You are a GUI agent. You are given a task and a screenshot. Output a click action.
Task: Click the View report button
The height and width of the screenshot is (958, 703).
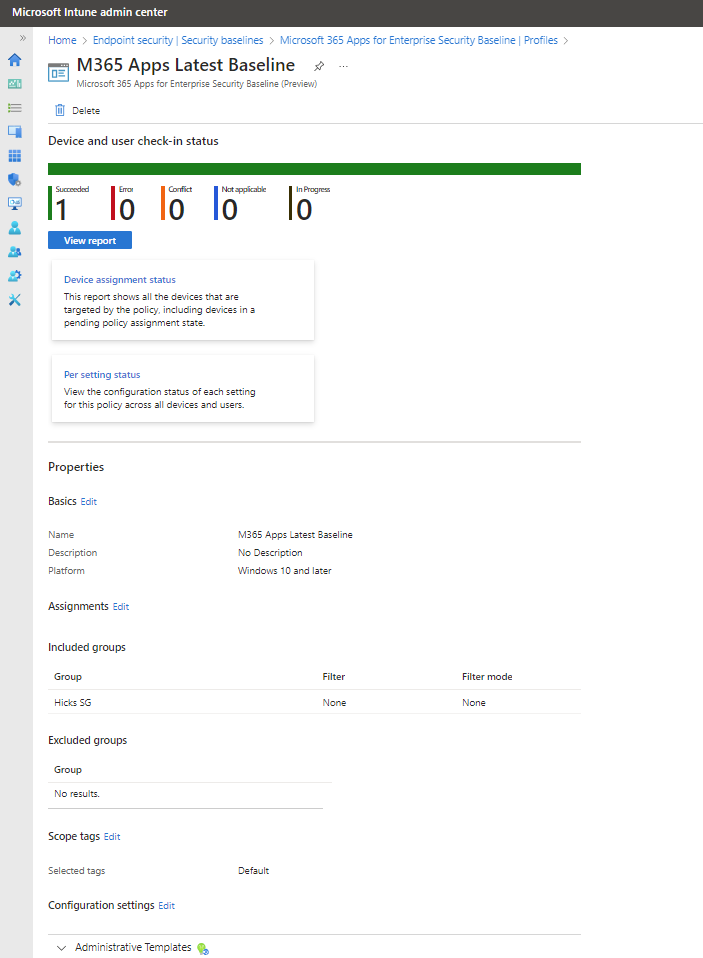[90, 240]
